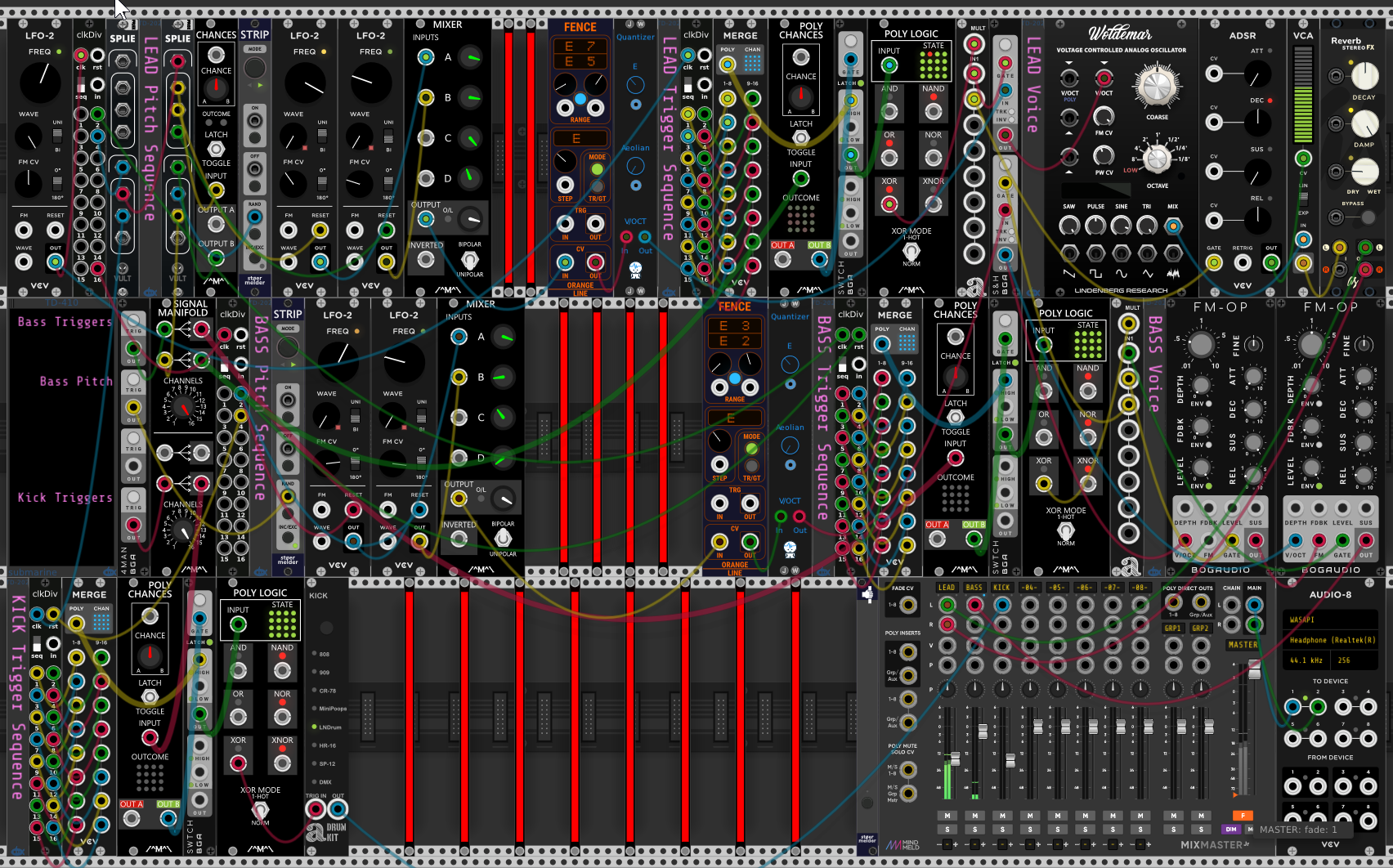This screenshot has width=1393, height=868.
Task: Click MixMaster LEAD track left input jack
Action: 947,605
